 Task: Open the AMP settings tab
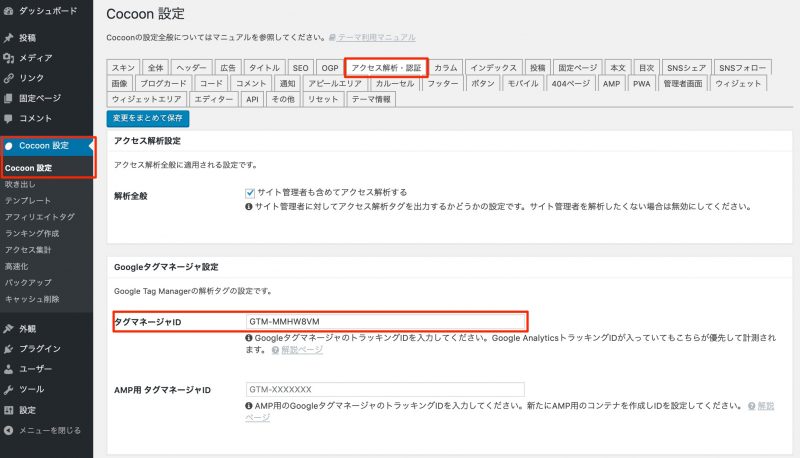pos(611,84)
